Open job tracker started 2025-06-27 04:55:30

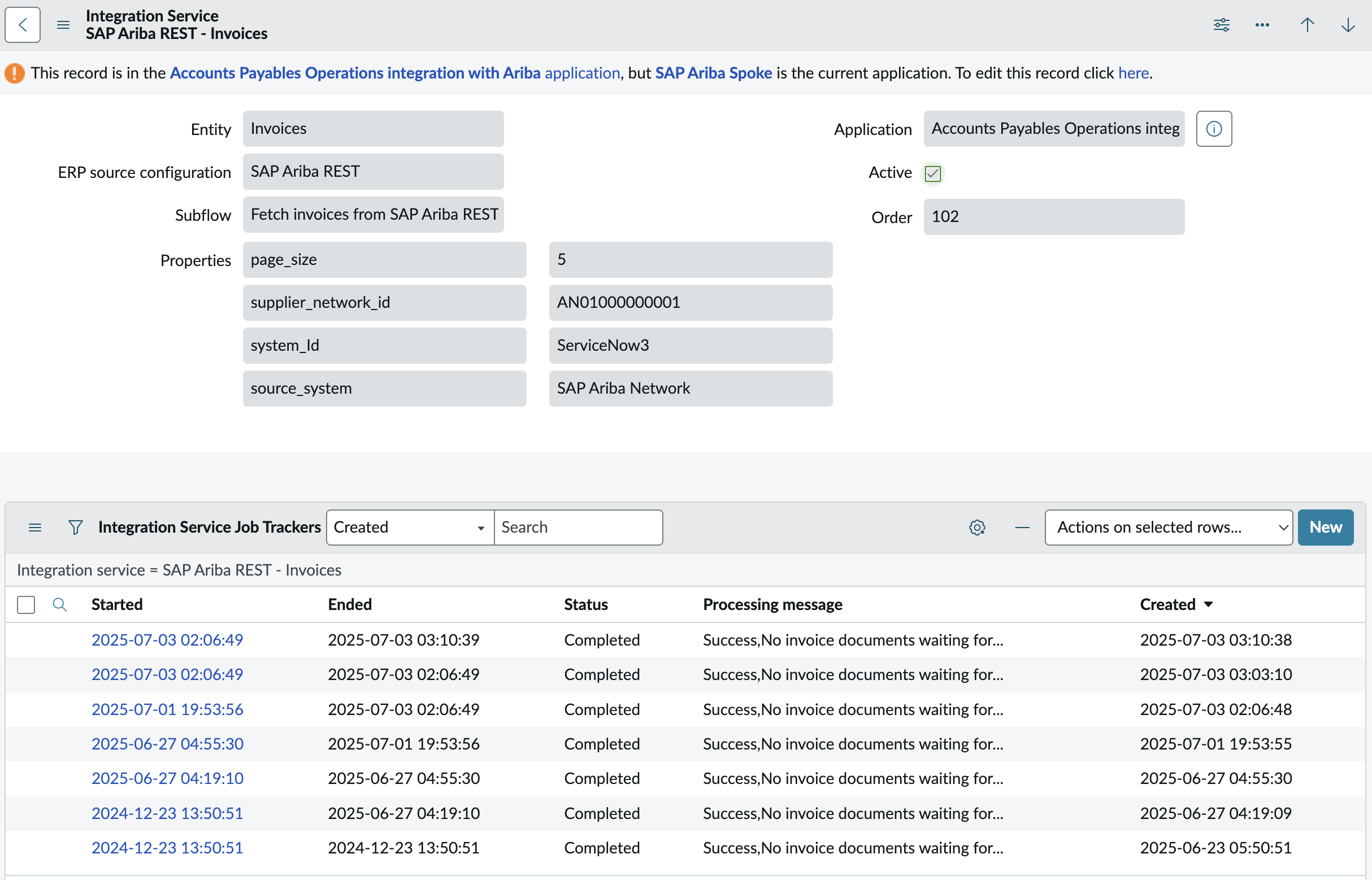point(167,743)
